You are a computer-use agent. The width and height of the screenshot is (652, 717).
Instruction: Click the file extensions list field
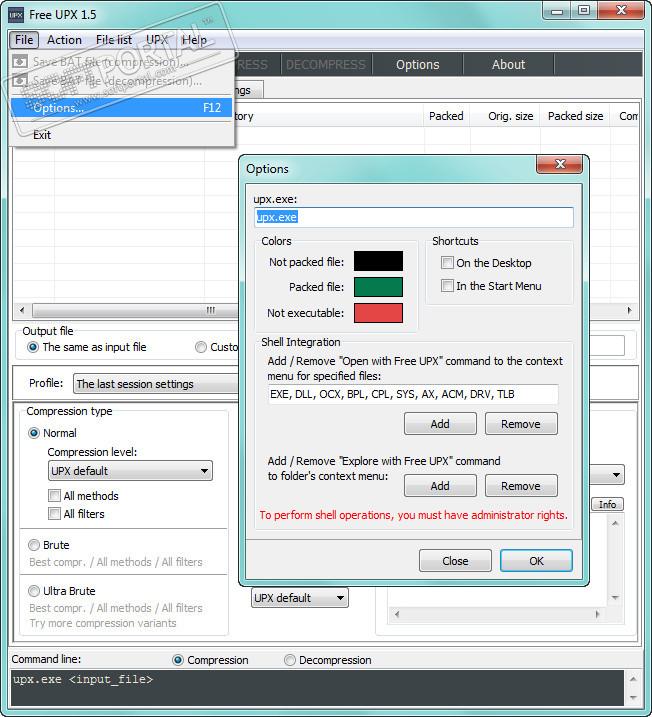413,394
